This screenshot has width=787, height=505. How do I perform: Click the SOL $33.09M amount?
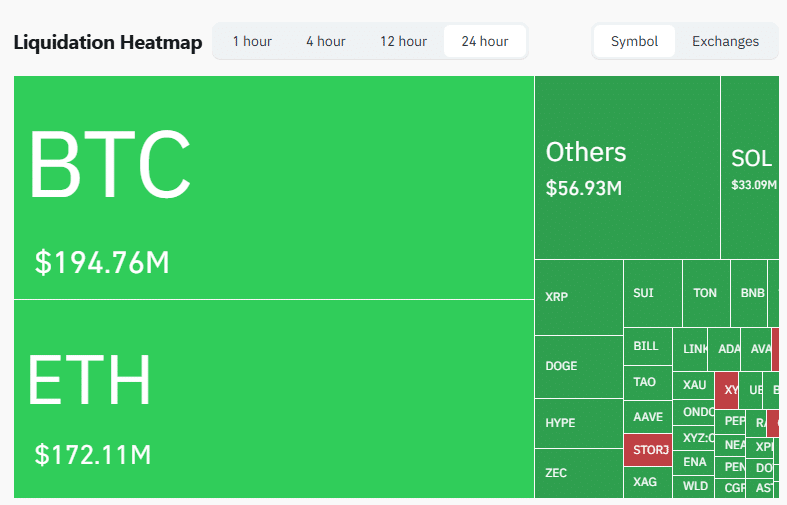(x=753, y=185)
